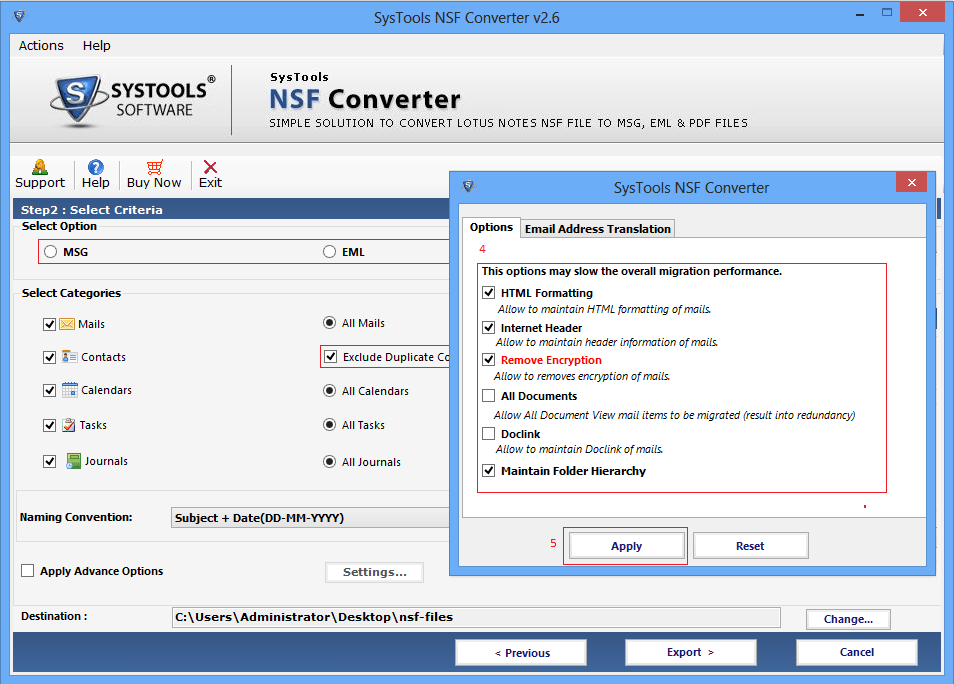Click the Naming Convention label
Image resolution: width=954 pixels, height=684 pixels.
coord(76,517)
